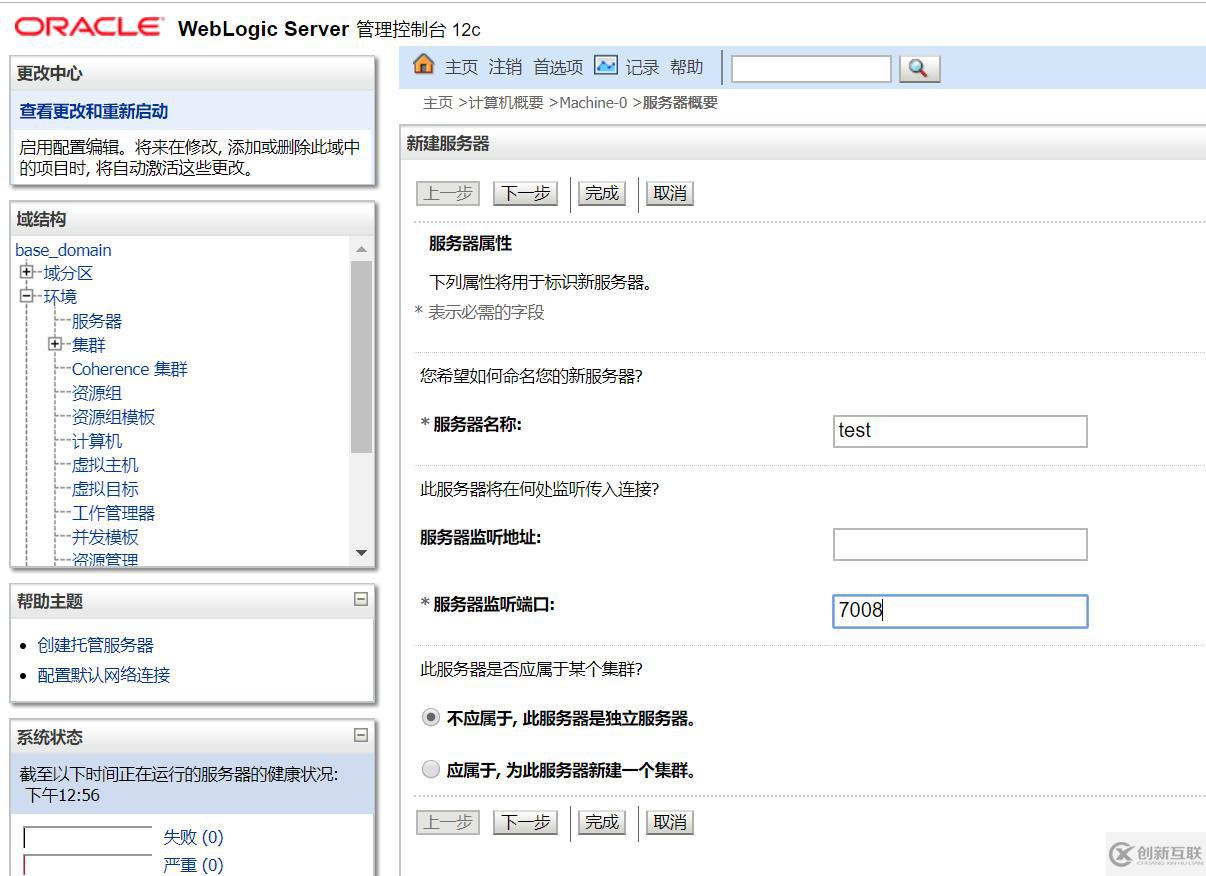Screen dimensions: 1206x876
Task: Open the base_domain tree root
Action: point(63,250)
